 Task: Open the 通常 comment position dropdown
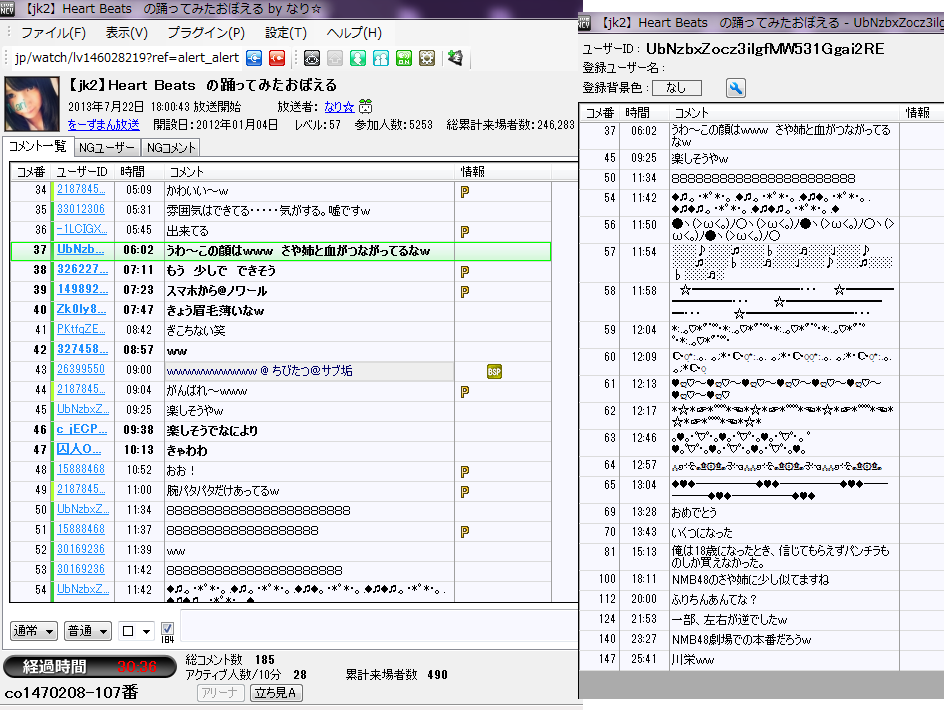point(33,631)
